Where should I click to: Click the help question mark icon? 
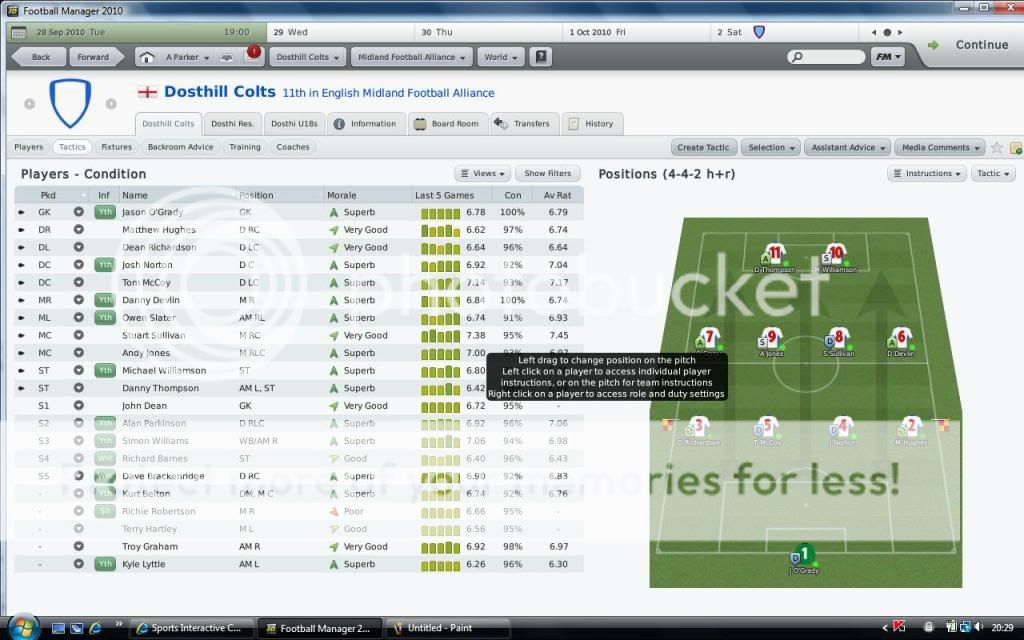click(540, 57)
